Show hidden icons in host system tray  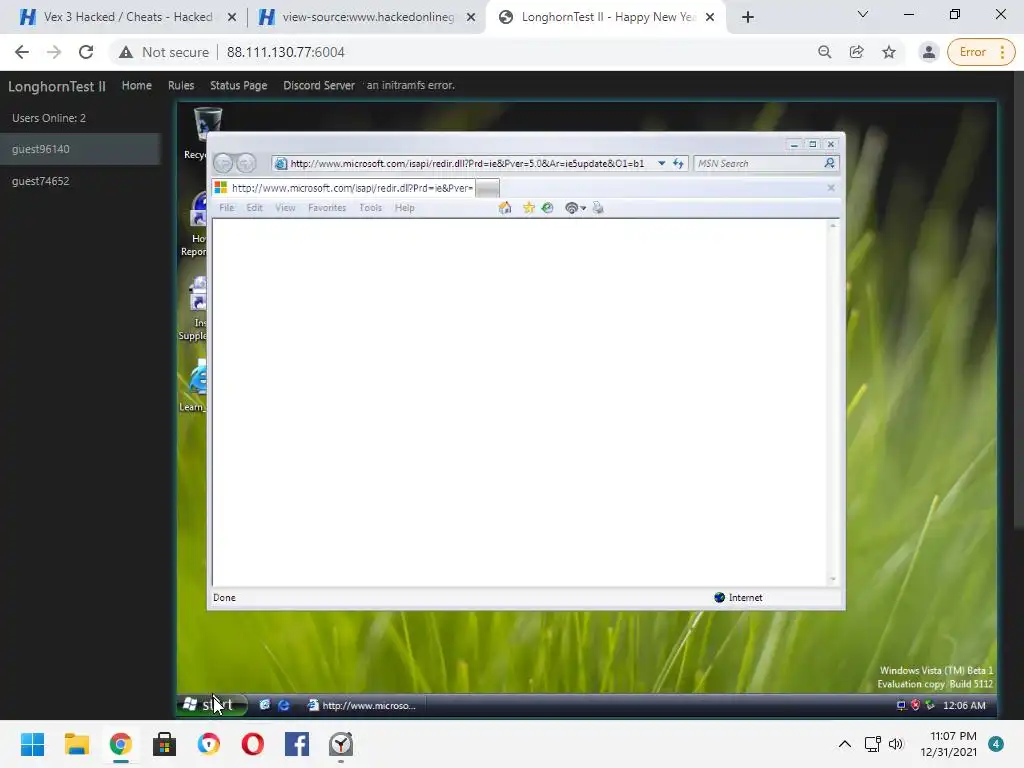click(x=844, y=744)
